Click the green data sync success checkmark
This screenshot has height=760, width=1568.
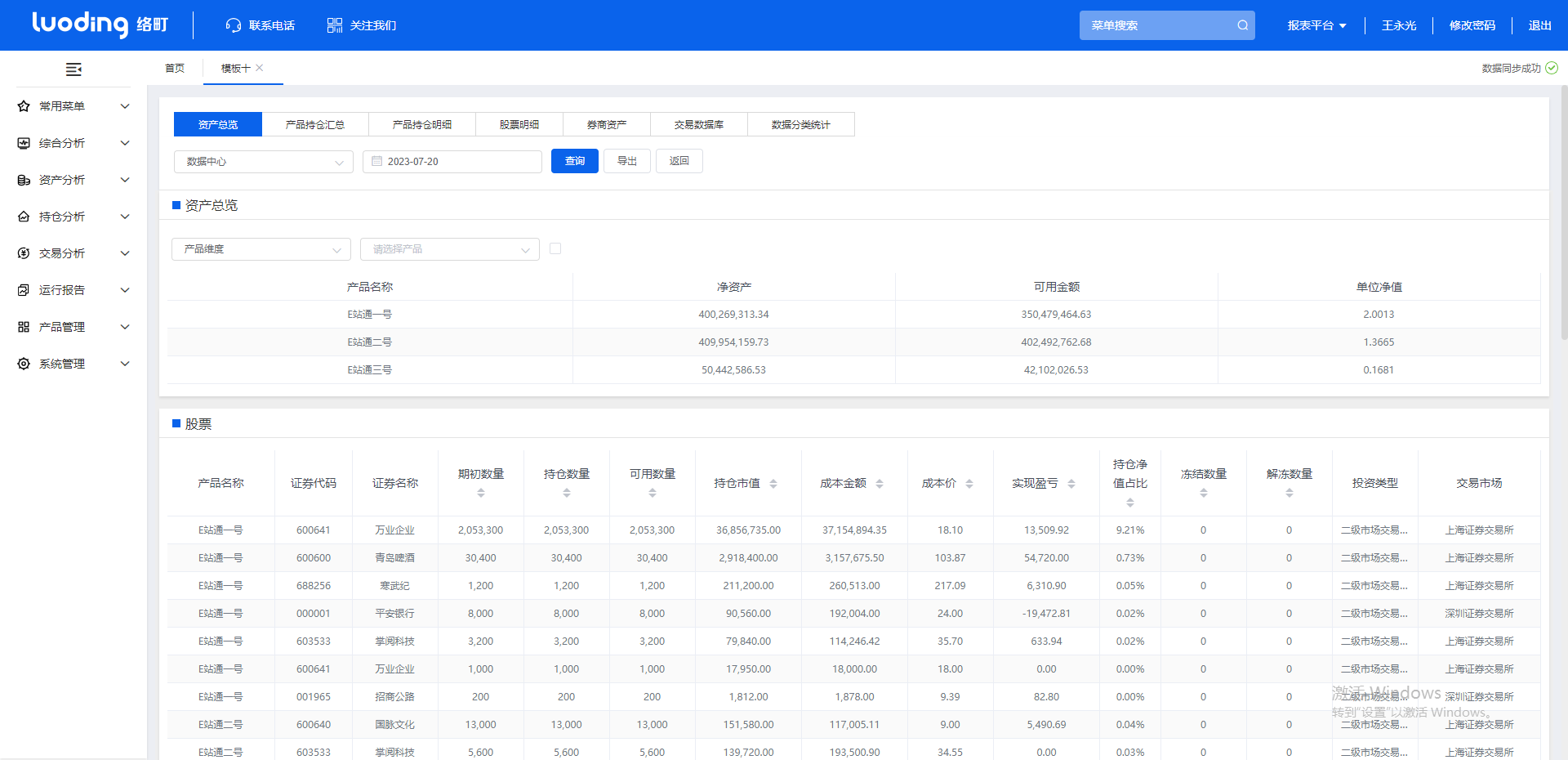[x=1552, y=68]
